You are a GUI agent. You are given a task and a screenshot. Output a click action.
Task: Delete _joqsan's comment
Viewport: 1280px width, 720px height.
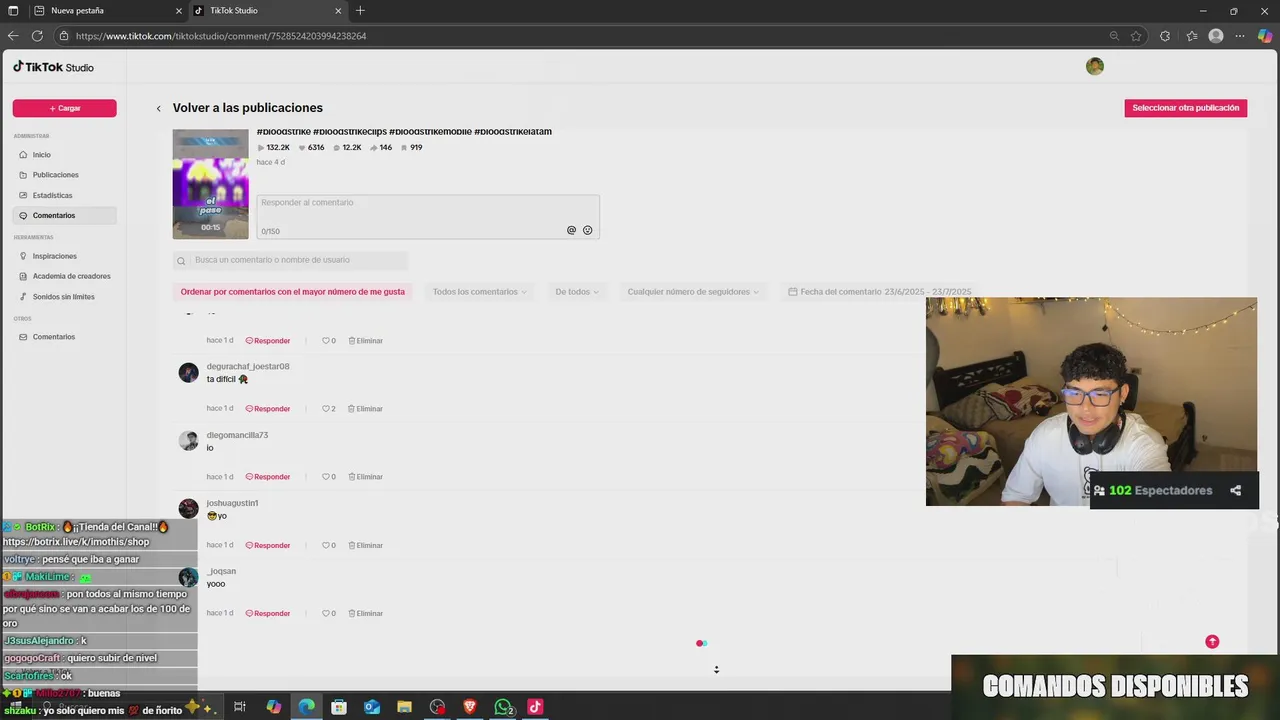pos(365,613)
